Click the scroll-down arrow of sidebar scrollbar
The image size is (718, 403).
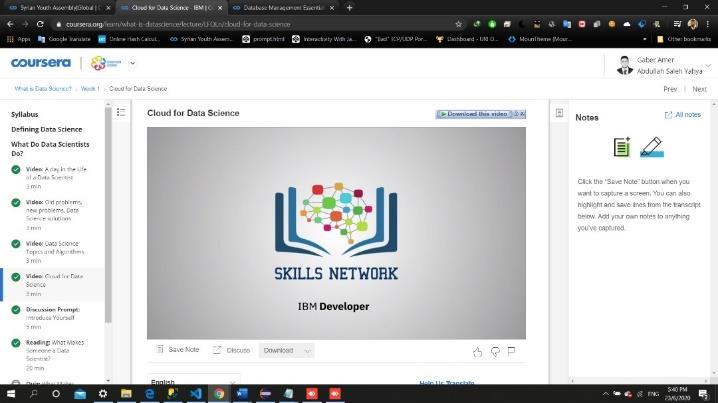point(108,380)
